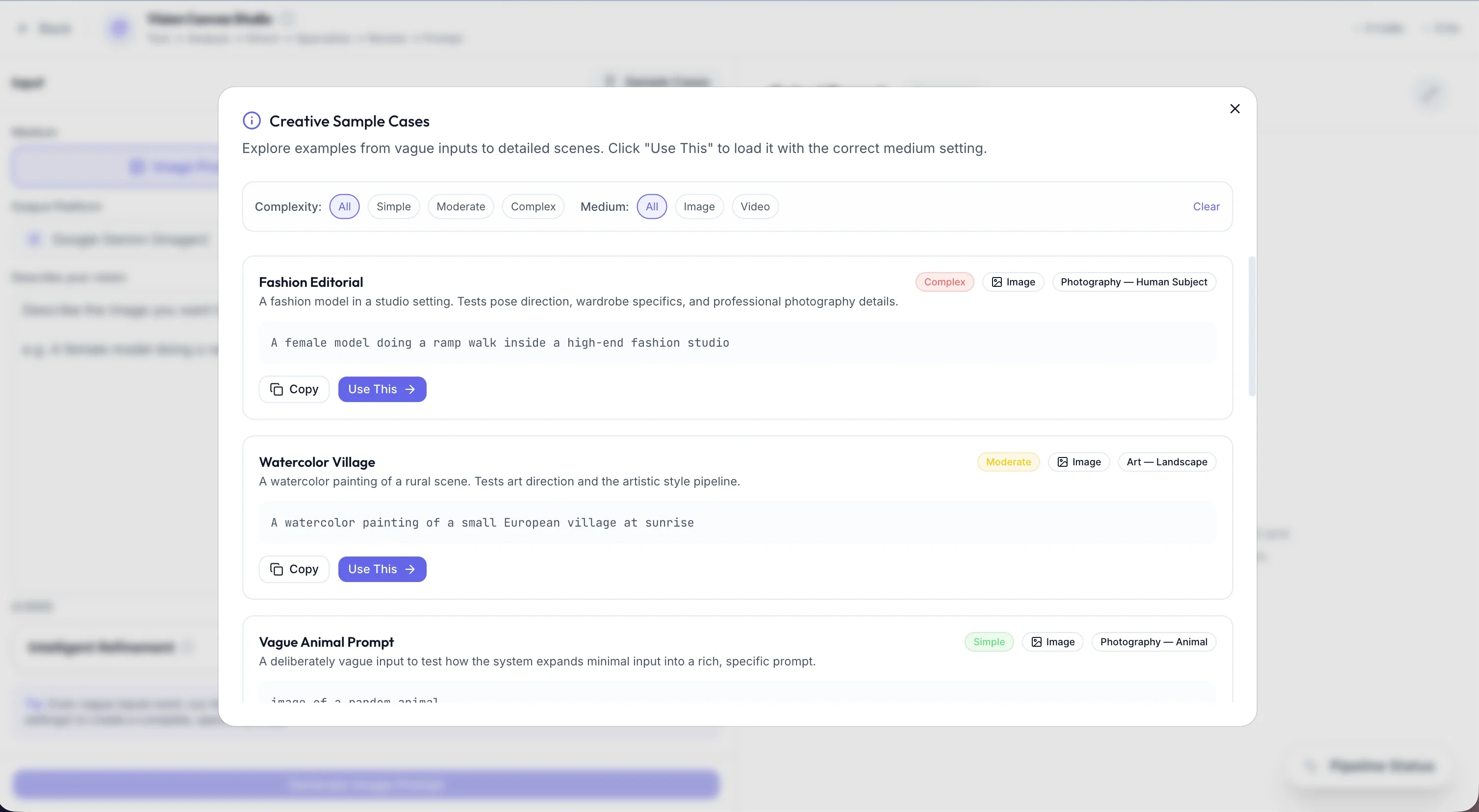1479x812 pixels.
Task: Click arrow on Watercolor Village Use This
Action: [410, 569]
